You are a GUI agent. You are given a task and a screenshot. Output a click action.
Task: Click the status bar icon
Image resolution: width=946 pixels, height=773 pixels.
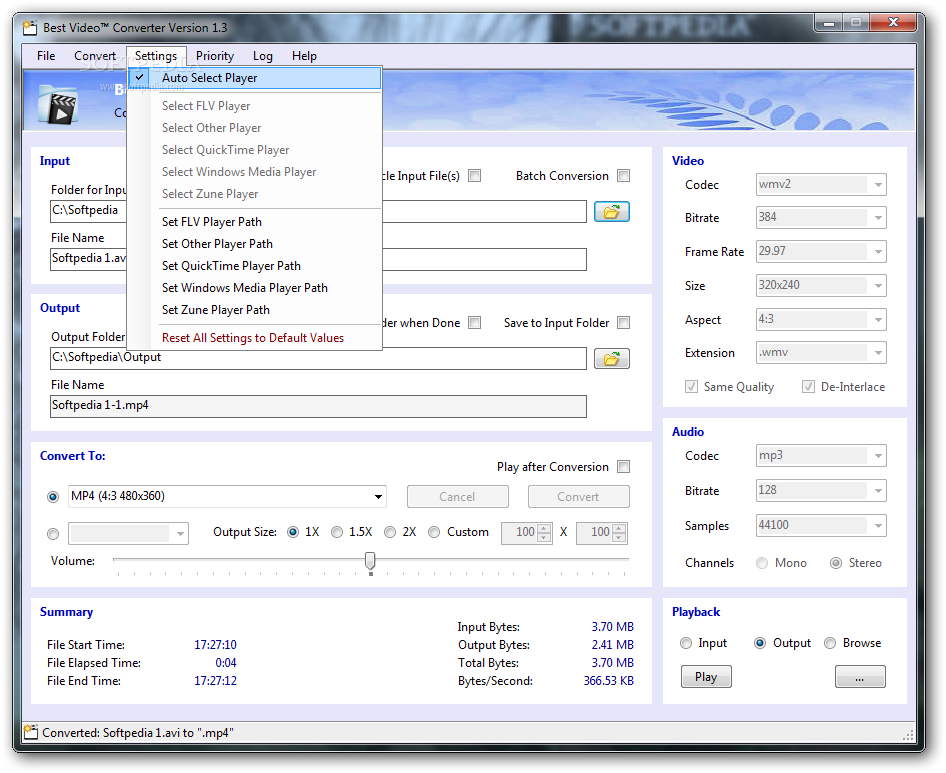tap(30, 732)
